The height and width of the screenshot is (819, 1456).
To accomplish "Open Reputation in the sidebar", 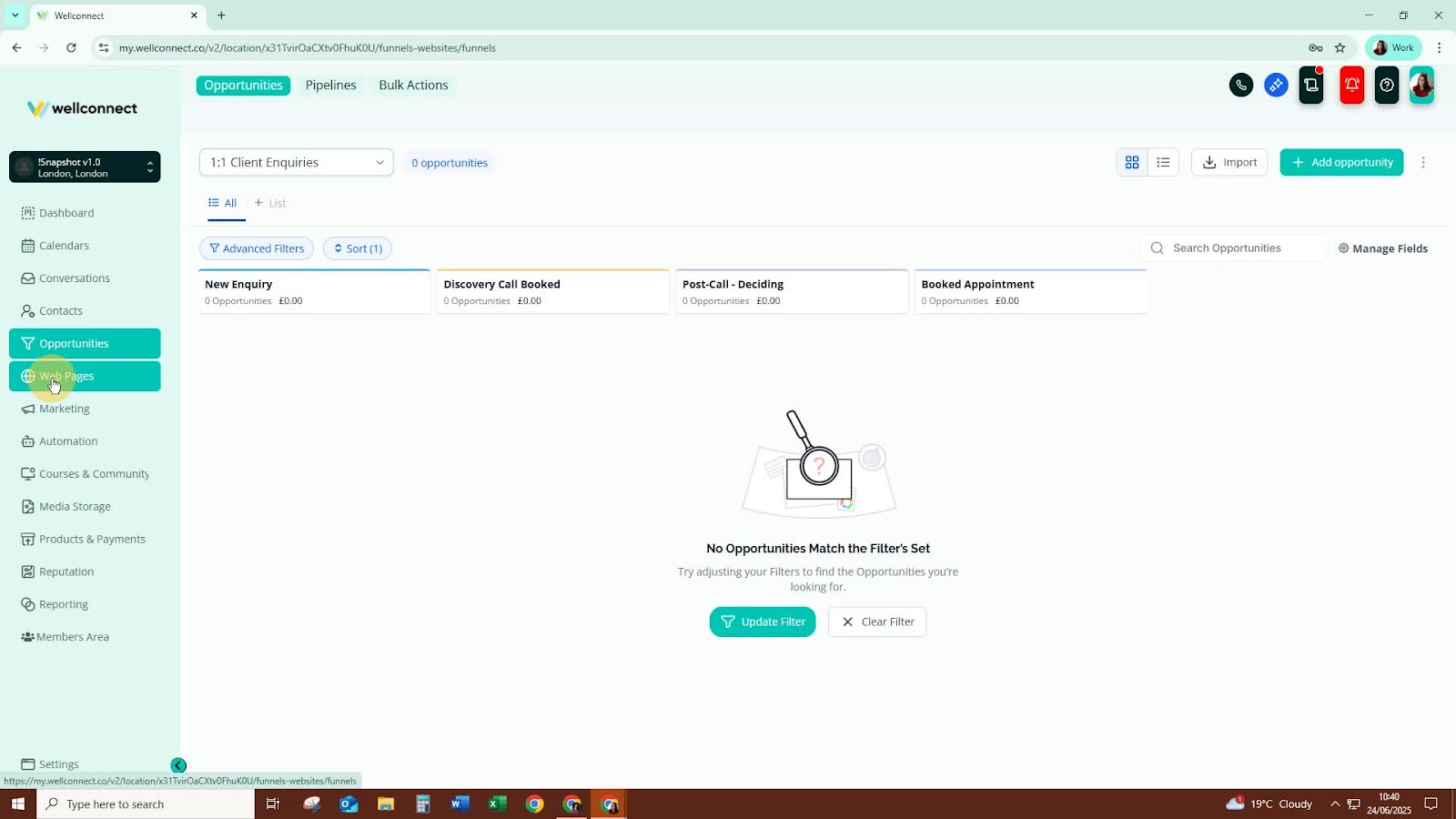I will coord(85,572).
